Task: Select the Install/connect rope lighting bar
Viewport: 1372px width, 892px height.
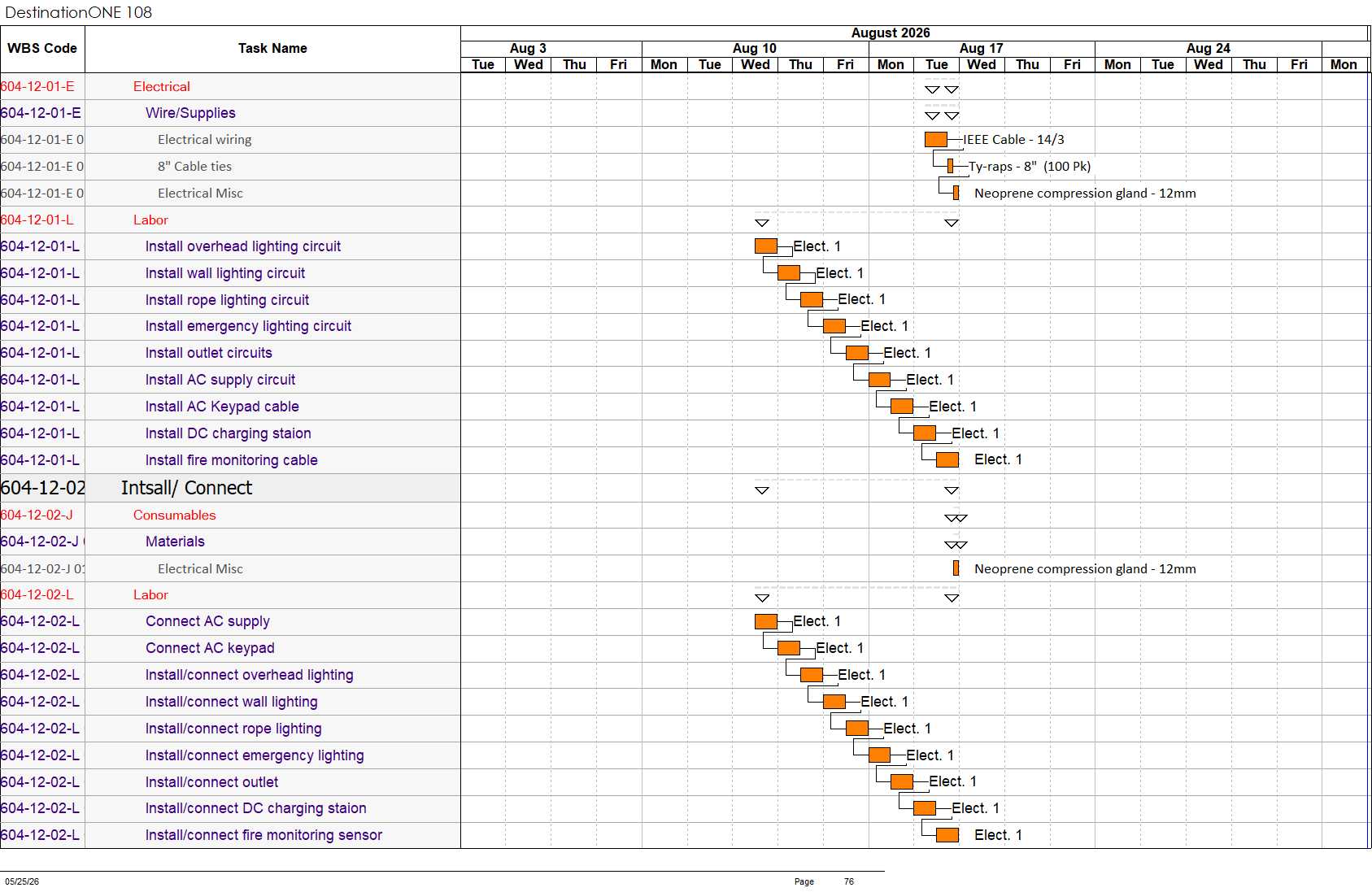Action: coord(857,729)
